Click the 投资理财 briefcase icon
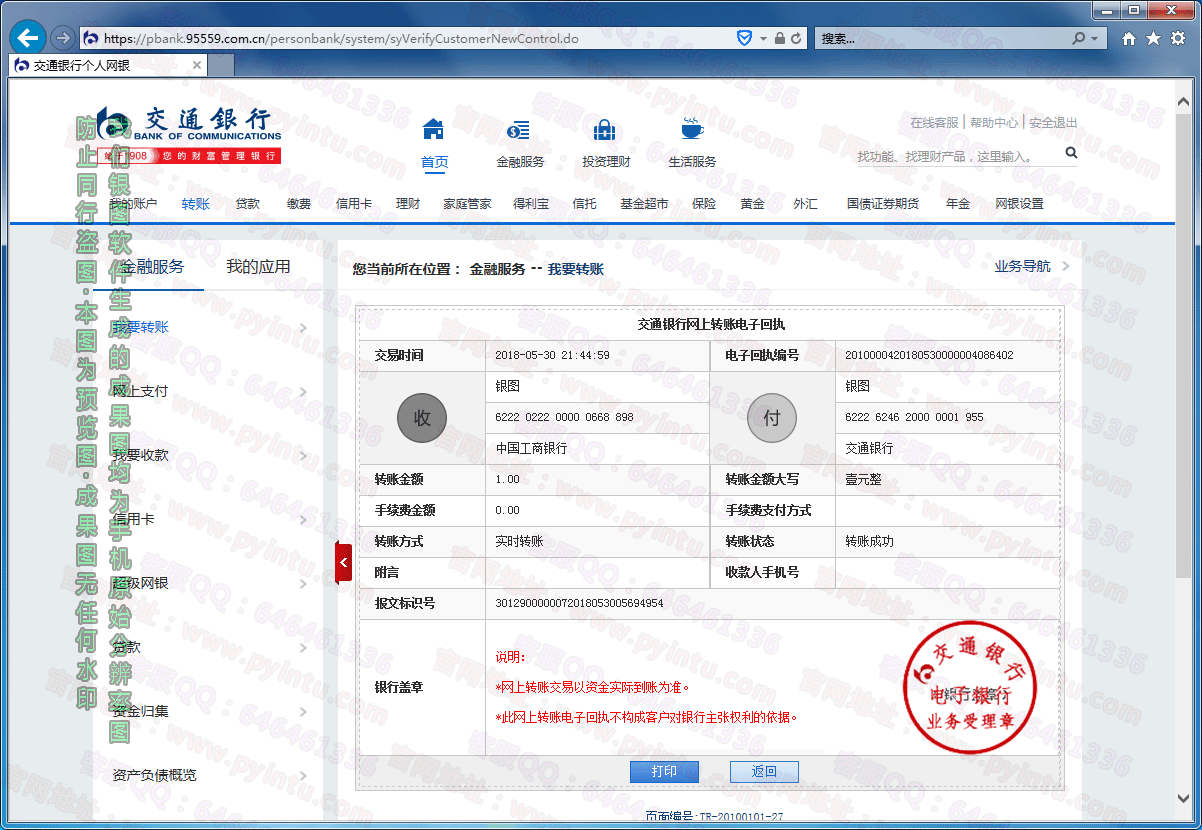The height and width of the screenshot is (830, 1202). (605, 130)
